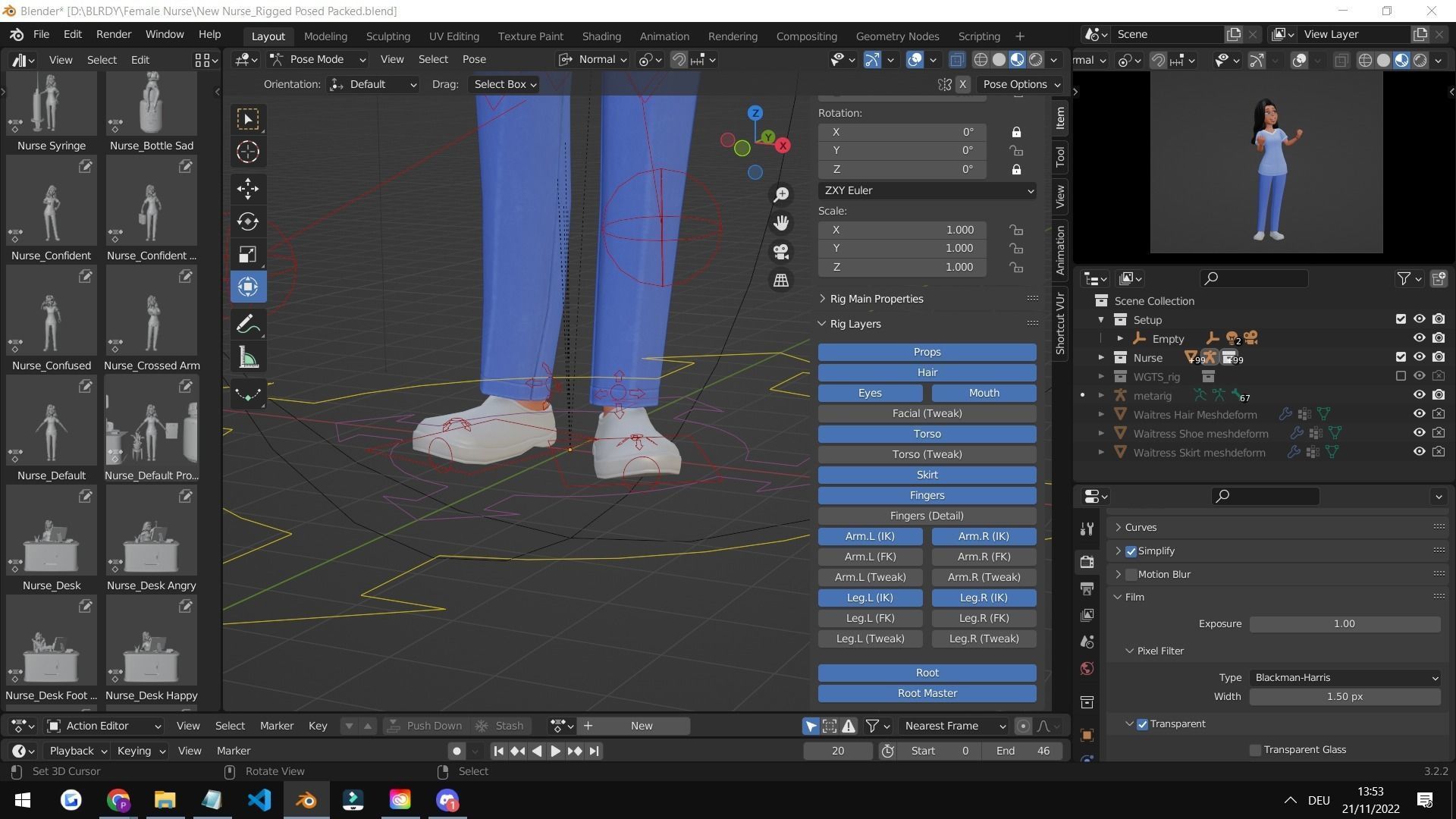Screen dimensions: 1456x819
Task: Select the Move tool
Action: [x=248, y=189]
